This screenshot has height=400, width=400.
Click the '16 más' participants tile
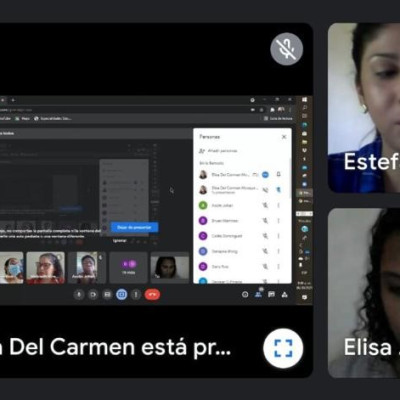(x=128, y=268)
